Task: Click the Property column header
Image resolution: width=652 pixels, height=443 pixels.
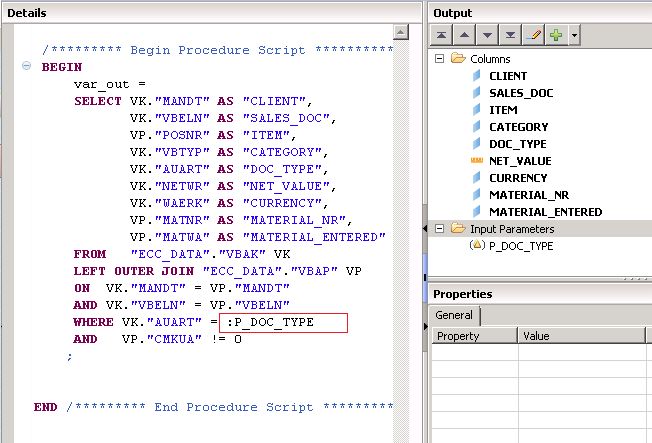Action: click(474, 337)
